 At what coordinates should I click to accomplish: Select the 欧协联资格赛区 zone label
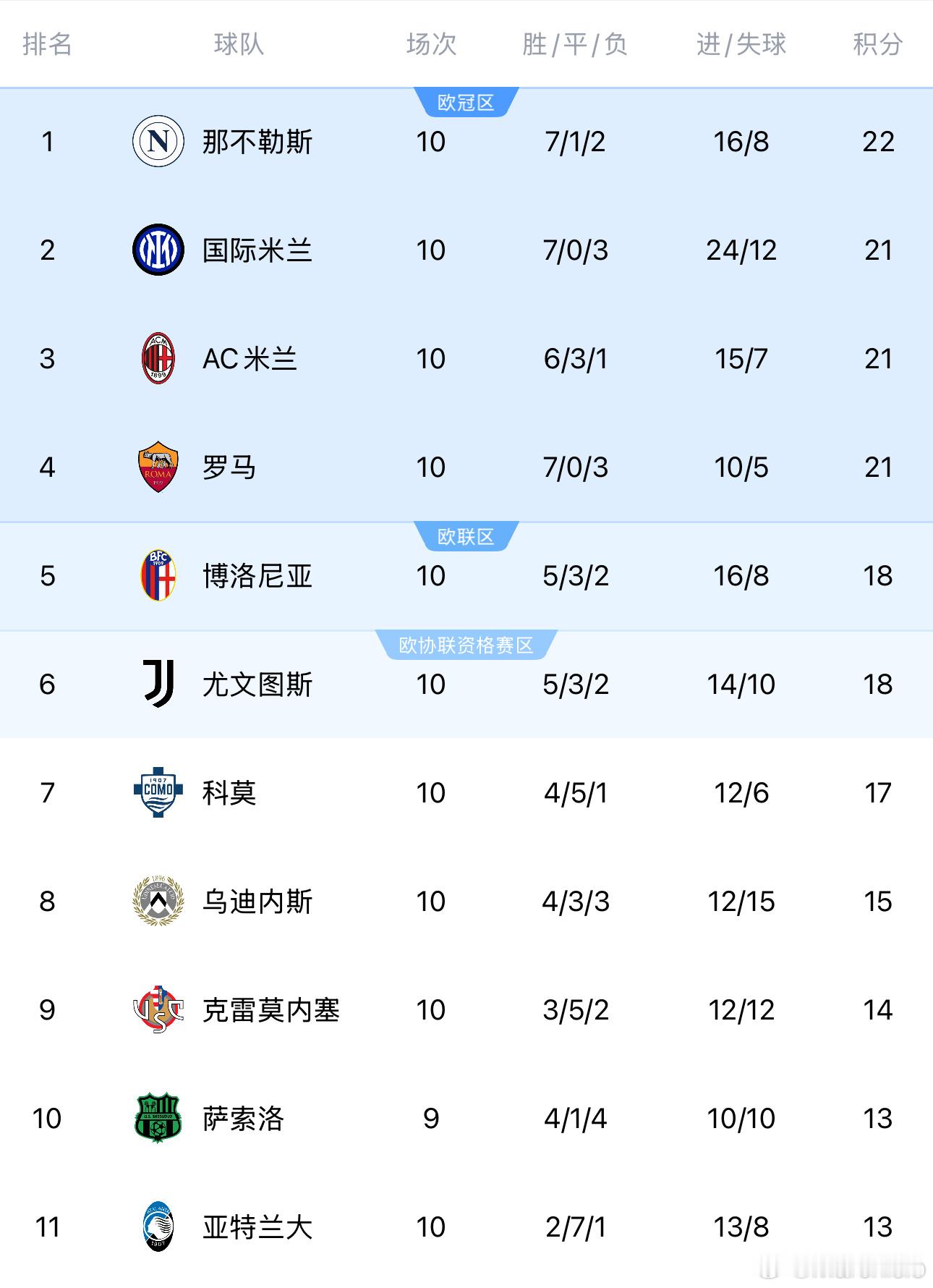466,645
